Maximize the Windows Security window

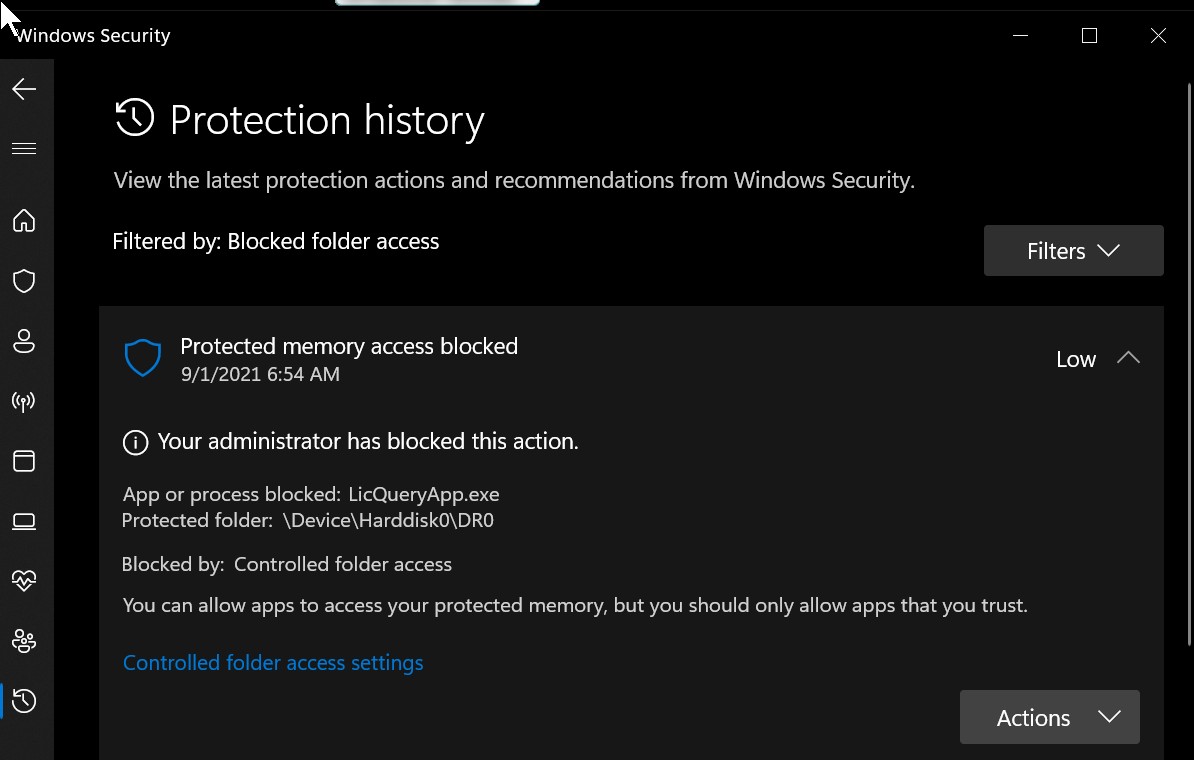tap(1089, 36)
